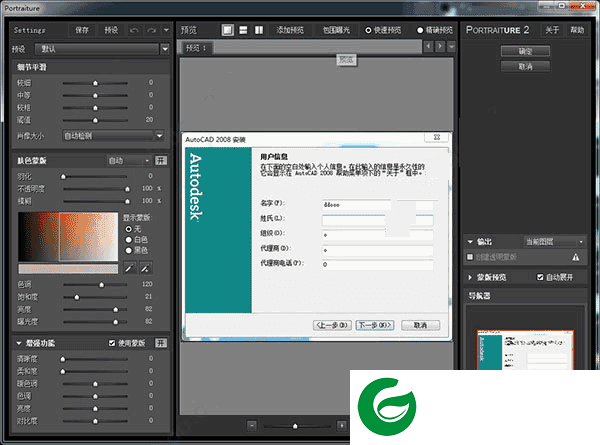
Task: Switch to the 预览 1 tab
Action: point(196,48)
